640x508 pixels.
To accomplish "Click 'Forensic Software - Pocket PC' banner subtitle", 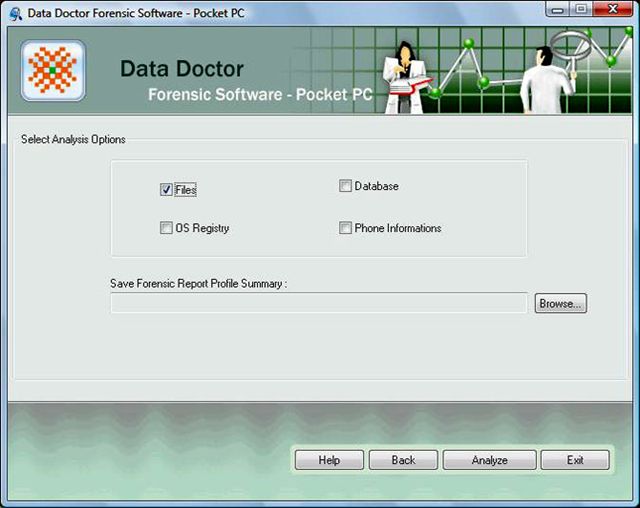I will pyautogui.click(x=260, y=94).
